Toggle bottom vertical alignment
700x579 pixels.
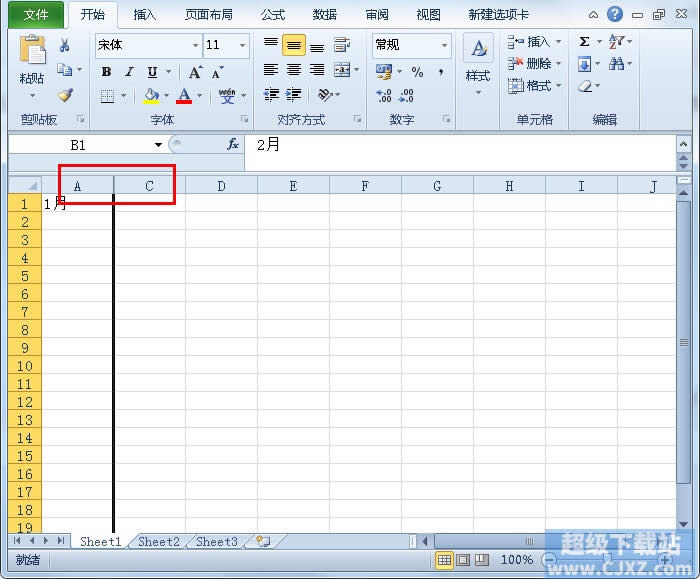pos(317,46)
